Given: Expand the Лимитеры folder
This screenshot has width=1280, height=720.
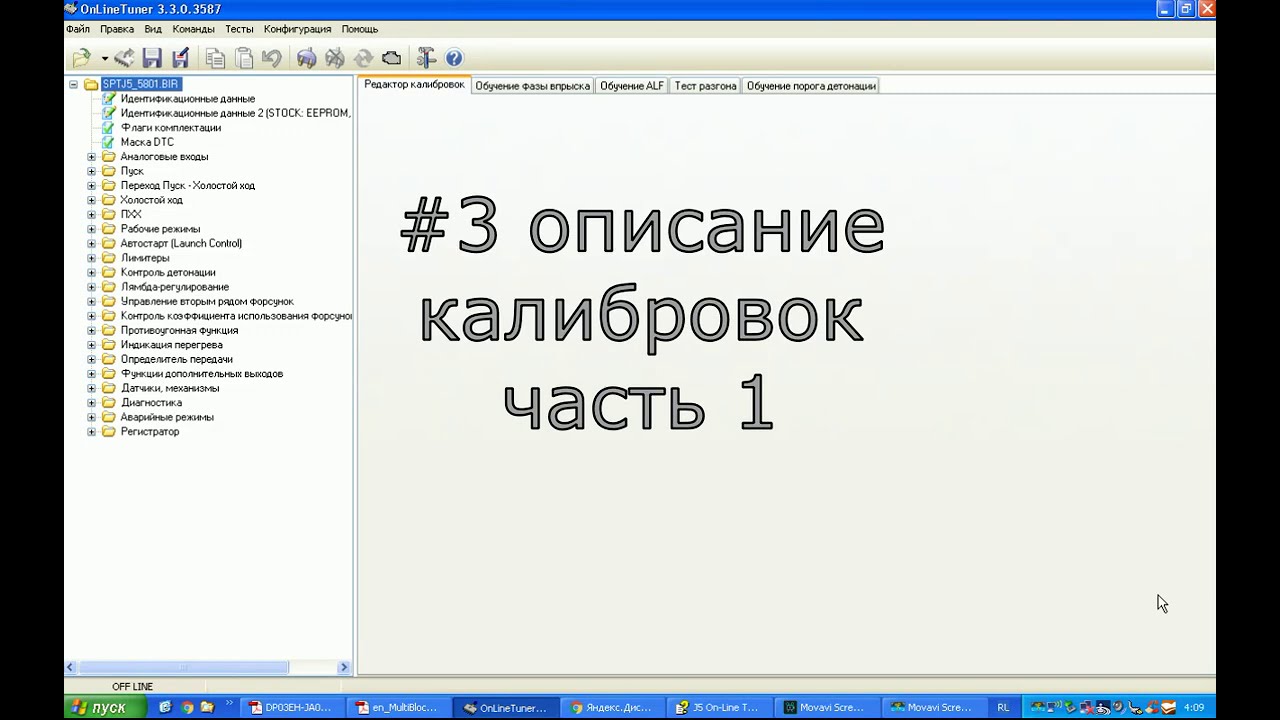Looking at the screenshot, I should click(92, 258).
